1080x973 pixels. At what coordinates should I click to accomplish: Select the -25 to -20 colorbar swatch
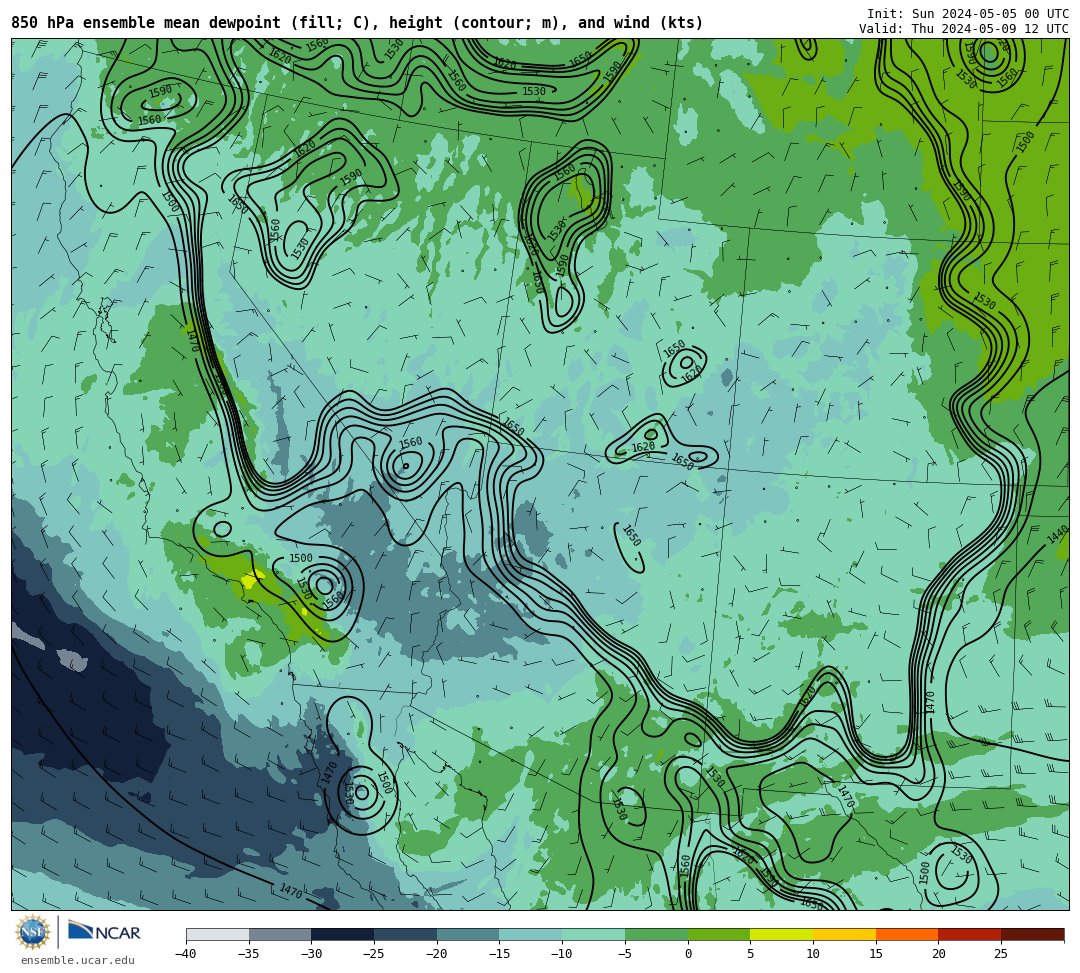pos(406,934)
